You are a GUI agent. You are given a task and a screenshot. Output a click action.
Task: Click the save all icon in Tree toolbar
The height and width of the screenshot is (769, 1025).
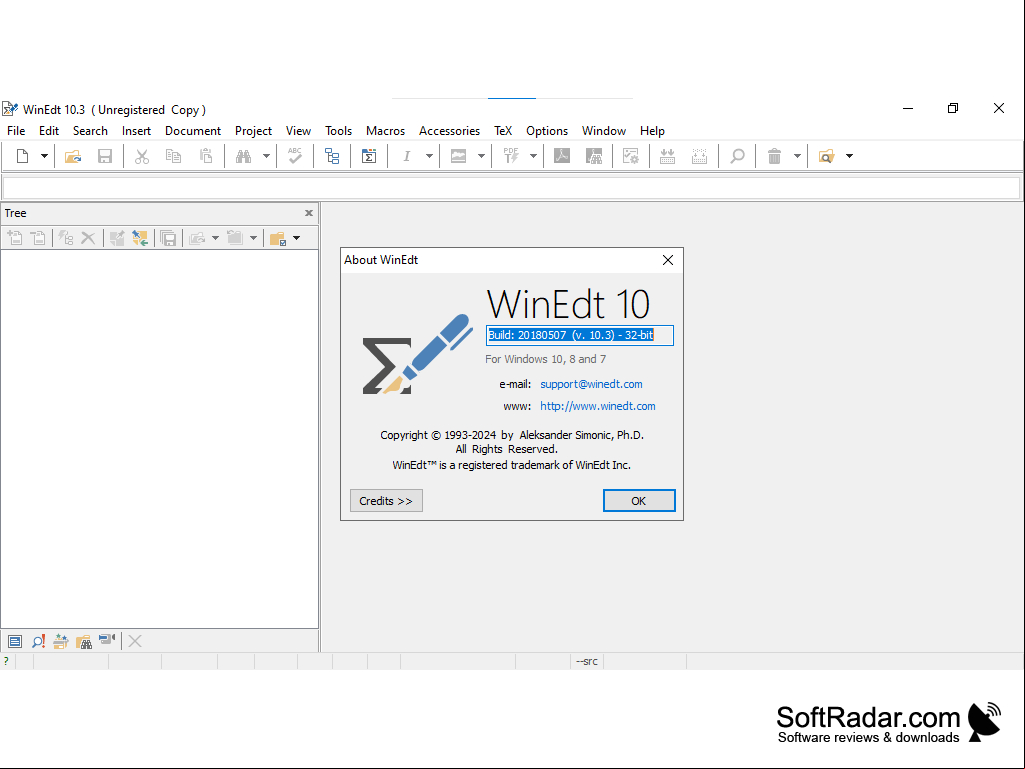click(x=168, y=238)
